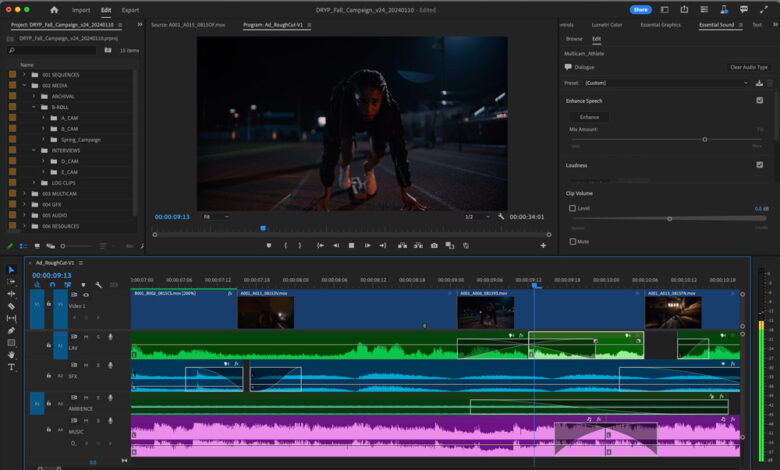Click the Home icon
The height and width of the screenshot is (470, 780).
click(x=54, y=10)
